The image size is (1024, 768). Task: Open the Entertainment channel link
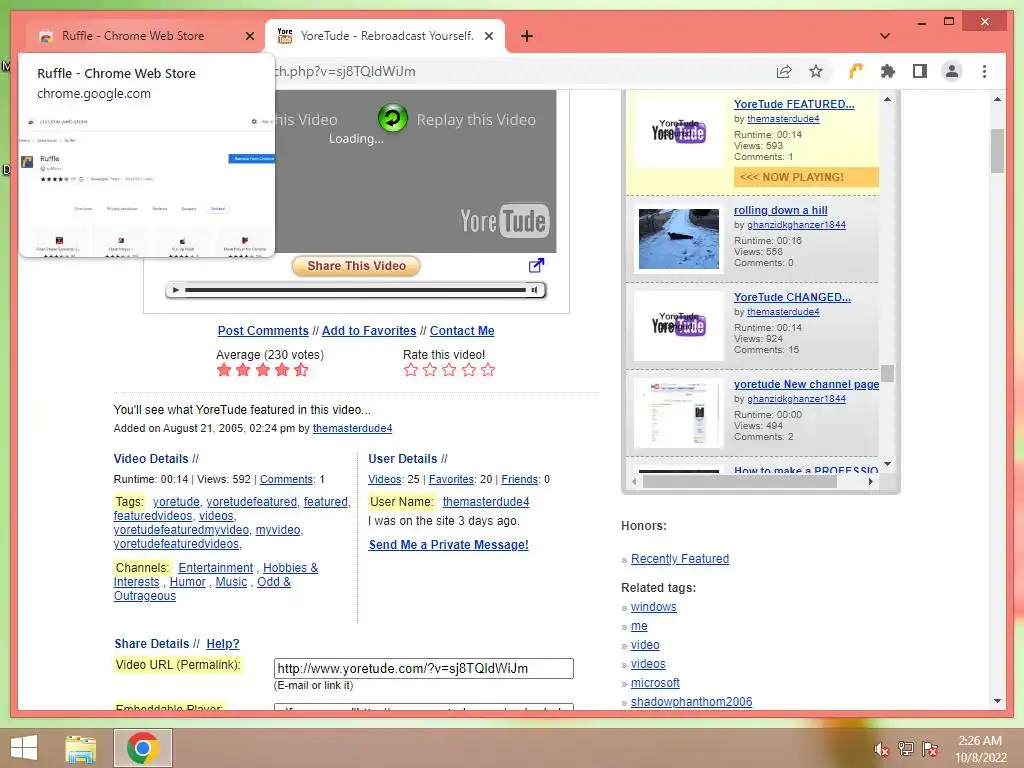pos(216,568)
